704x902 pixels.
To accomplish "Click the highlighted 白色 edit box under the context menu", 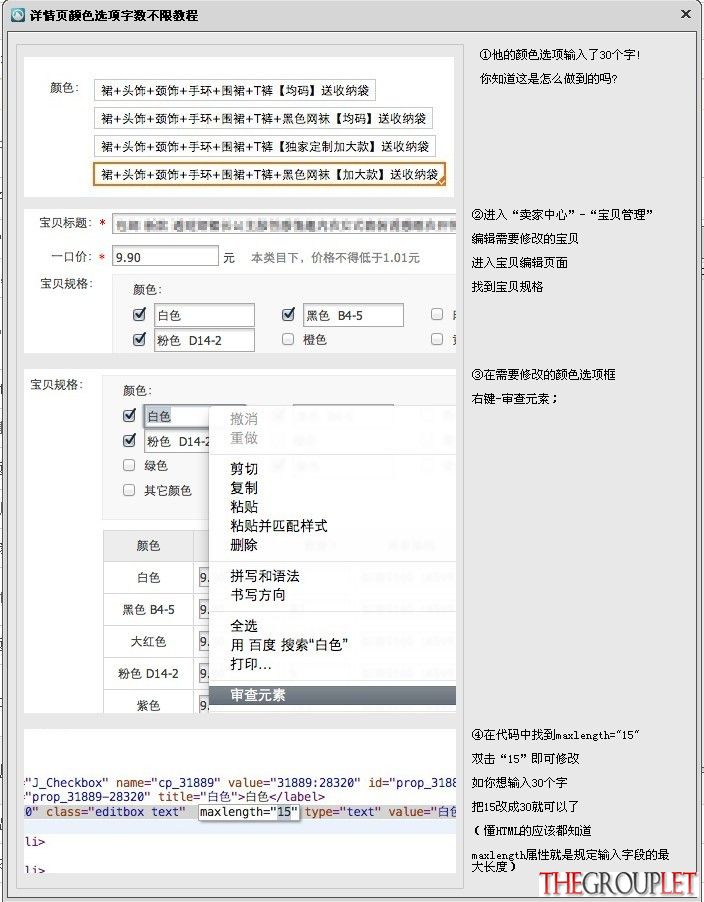I will (x=177, y=416).
